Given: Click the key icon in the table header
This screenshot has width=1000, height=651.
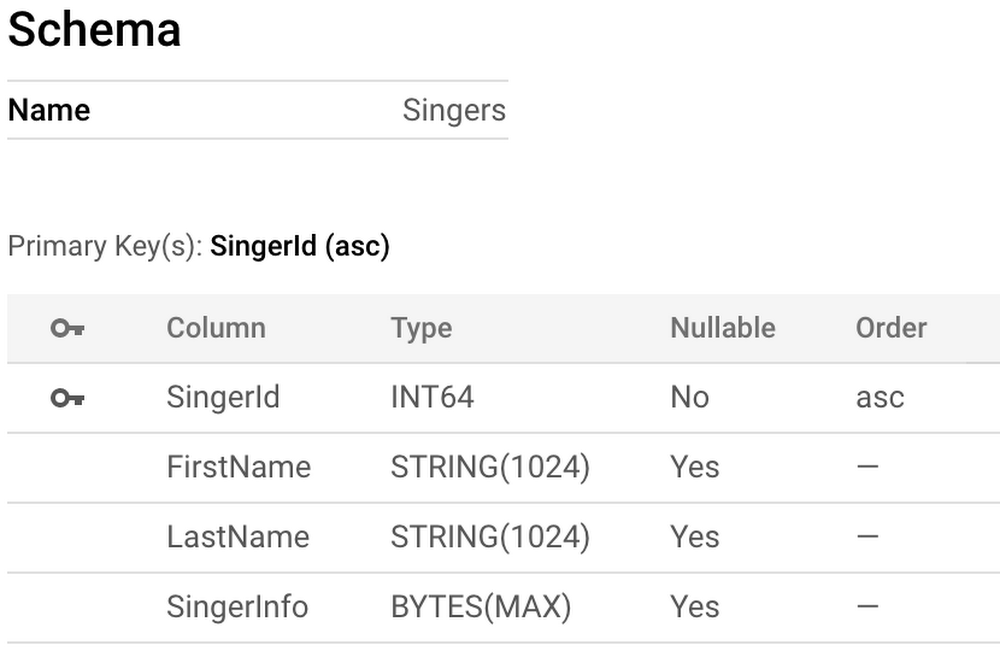Looking at the screenshot, I should click(68, 328).
